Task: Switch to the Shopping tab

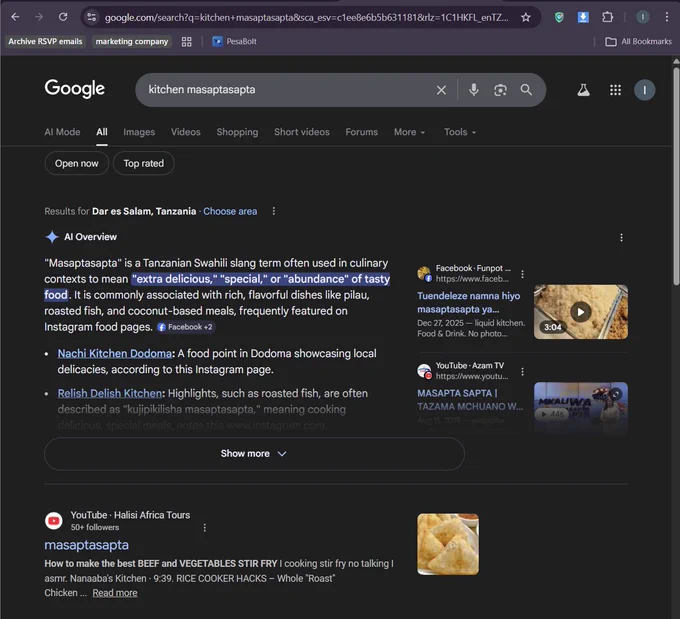Action: pos(237,132)
